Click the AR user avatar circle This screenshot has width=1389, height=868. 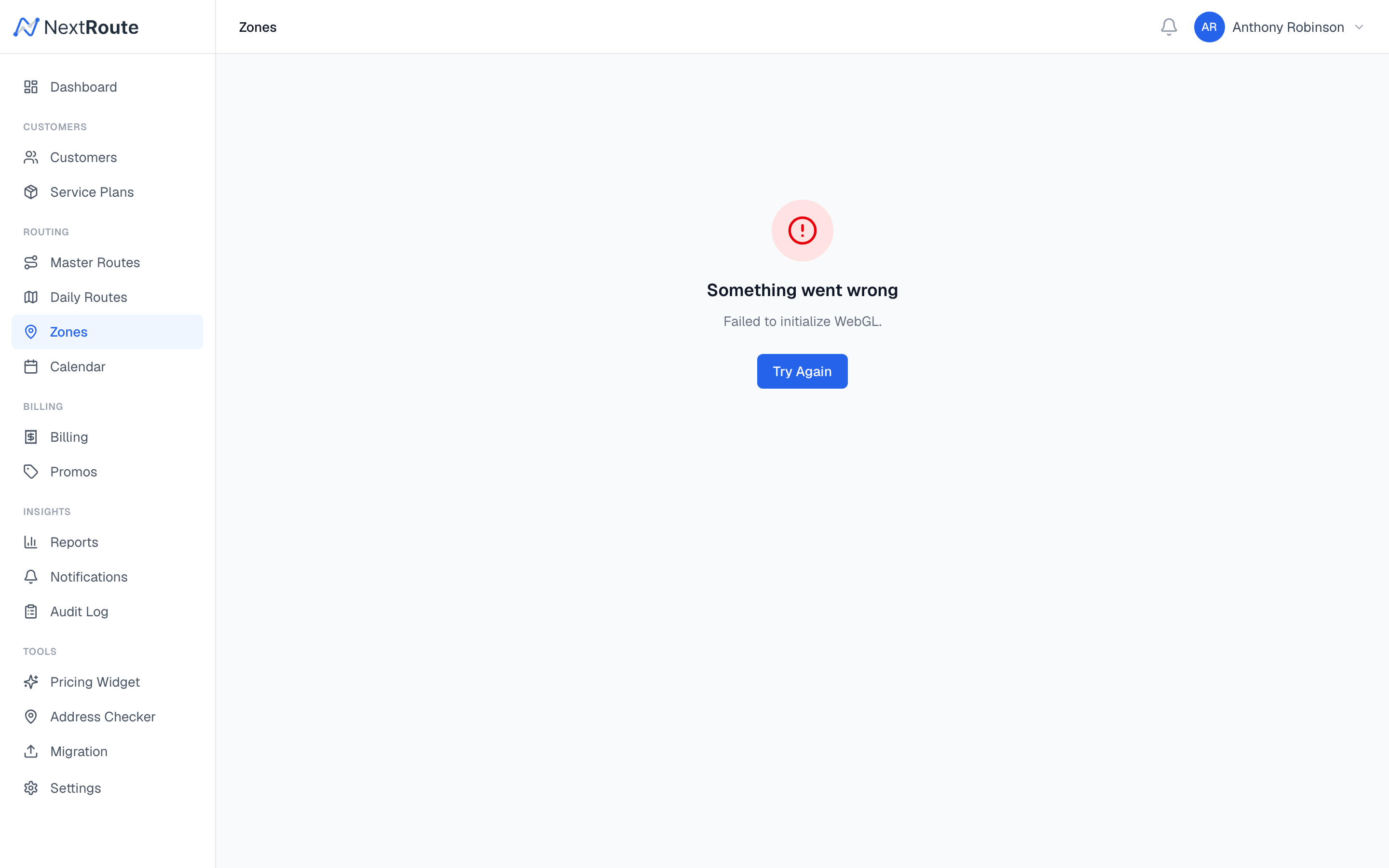coord(1209,27)
